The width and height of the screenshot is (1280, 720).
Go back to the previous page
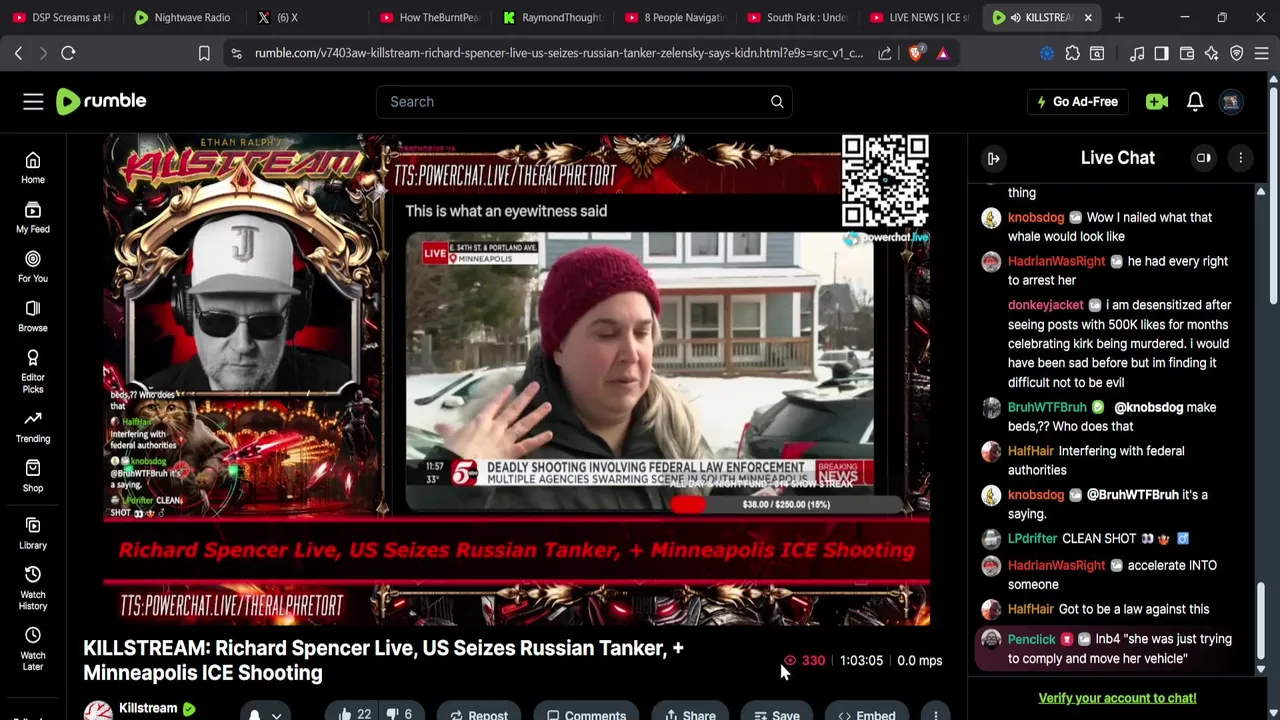(18, 53)
